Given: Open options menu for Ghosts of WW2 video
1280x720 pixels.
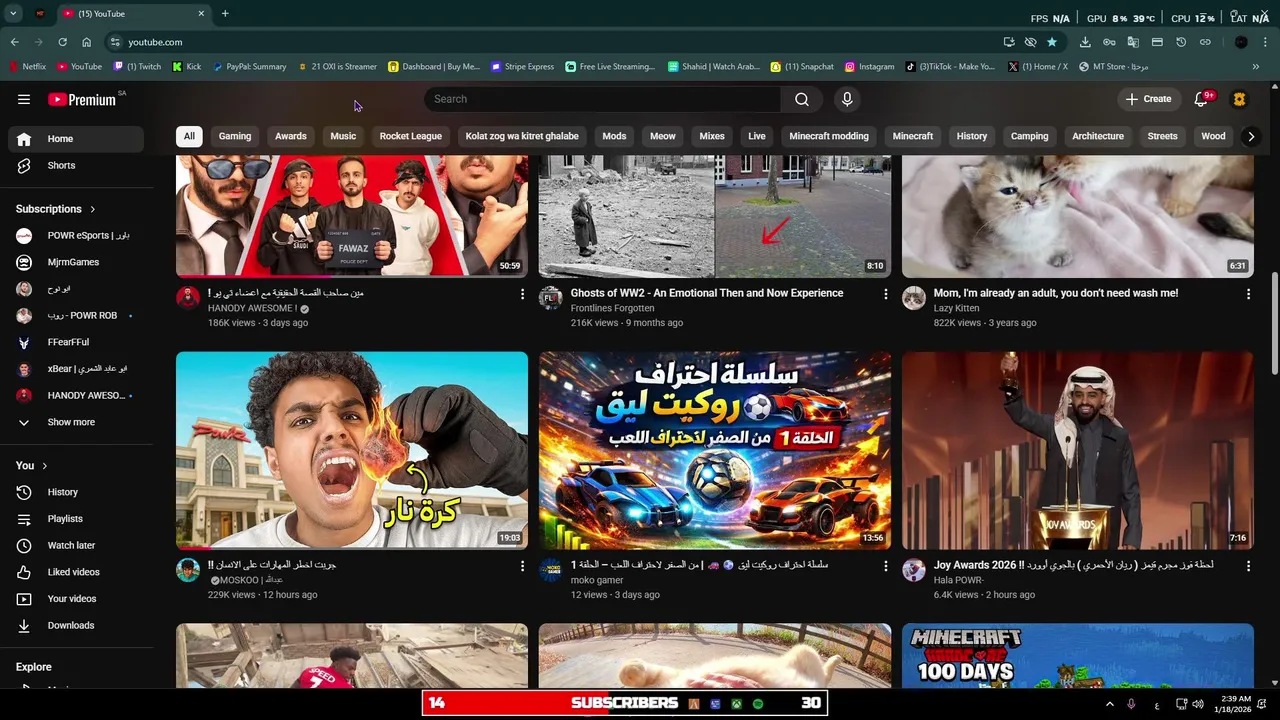Looking at the screenshot, I should pyautogui.click(x=885, y=294).
